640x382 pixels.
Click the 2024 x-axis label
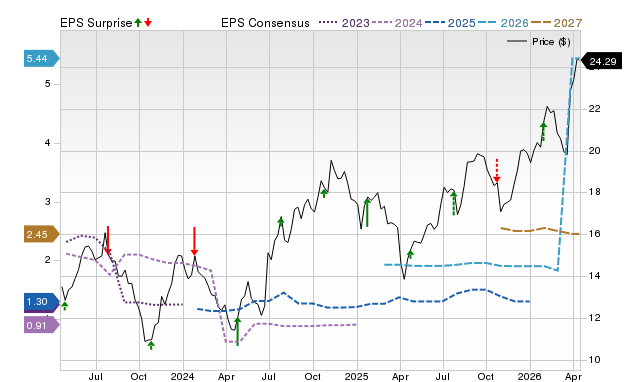point(182,376)
